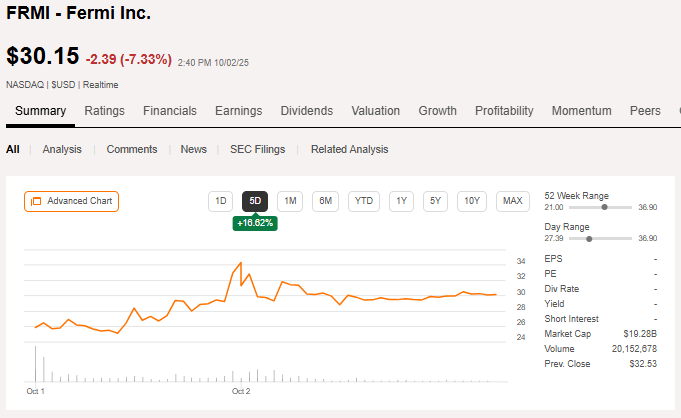Show MAX chart range
The image size is (681, 418).
pos(513,201)
